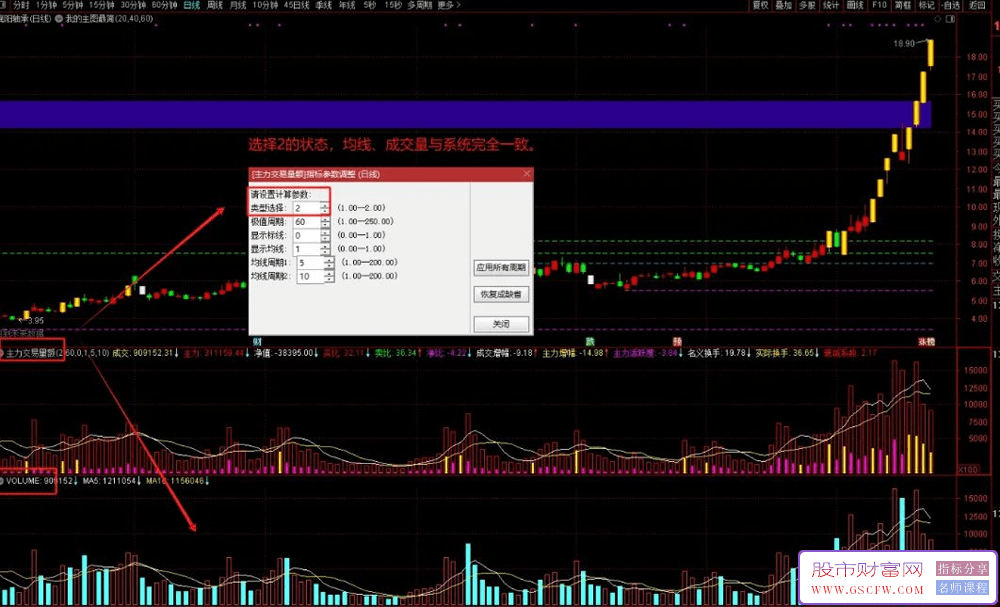Click the 指标分享 link in the banner
Viewport: 1000px width, 607px height.
point(962,568)
